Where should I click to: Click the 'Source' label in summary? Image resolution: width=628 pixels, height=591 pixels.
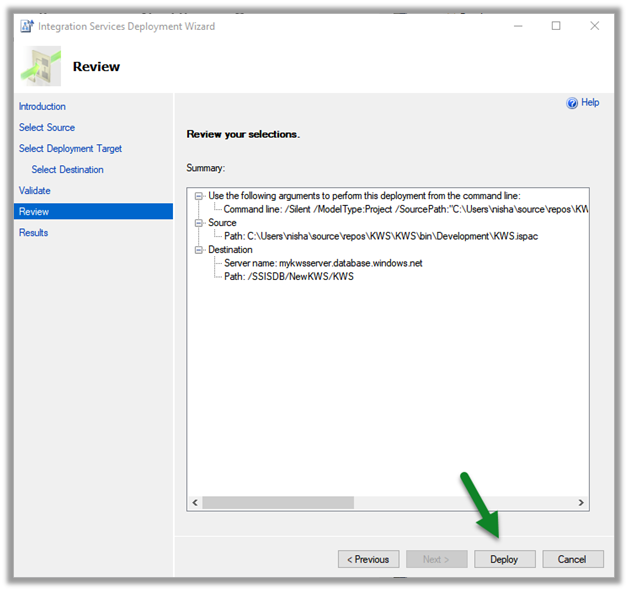tap(222, 223)
